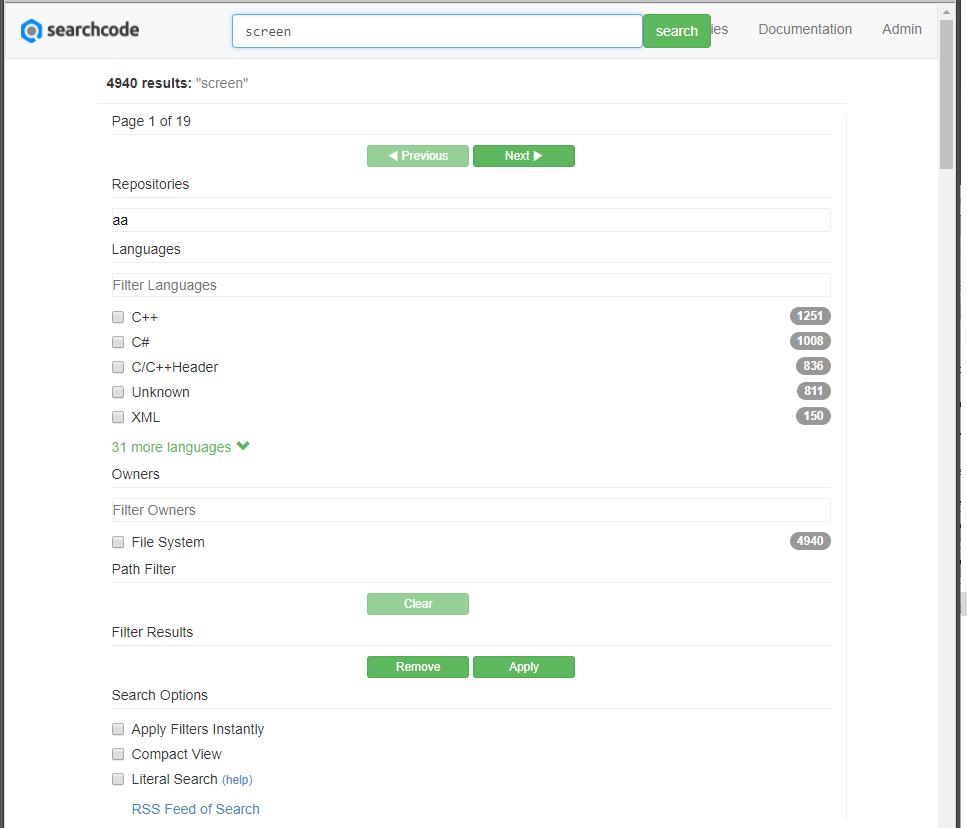Check the File System owner checkbox
967x828 pixels.
click(118, 542)
